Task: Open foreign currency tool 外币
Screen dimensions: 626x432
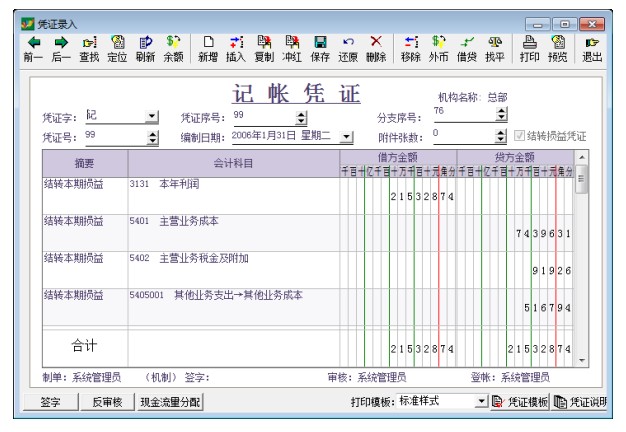Action: tap(439, 50)
